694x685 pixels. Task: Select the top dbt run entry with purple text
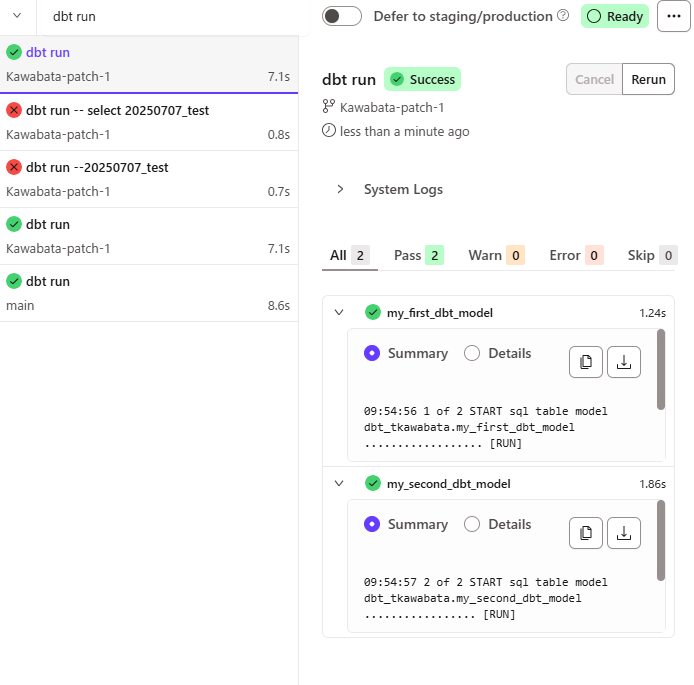[x=149, y=65]
